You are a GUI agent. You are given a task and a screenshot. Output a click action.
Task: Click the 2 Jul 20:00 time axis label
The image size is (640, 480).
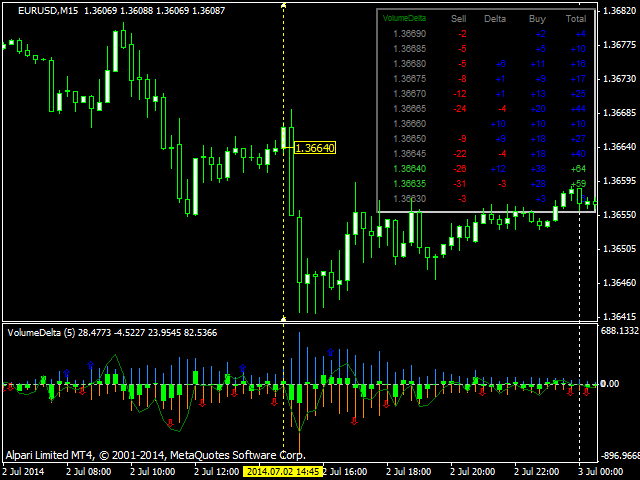473,472
